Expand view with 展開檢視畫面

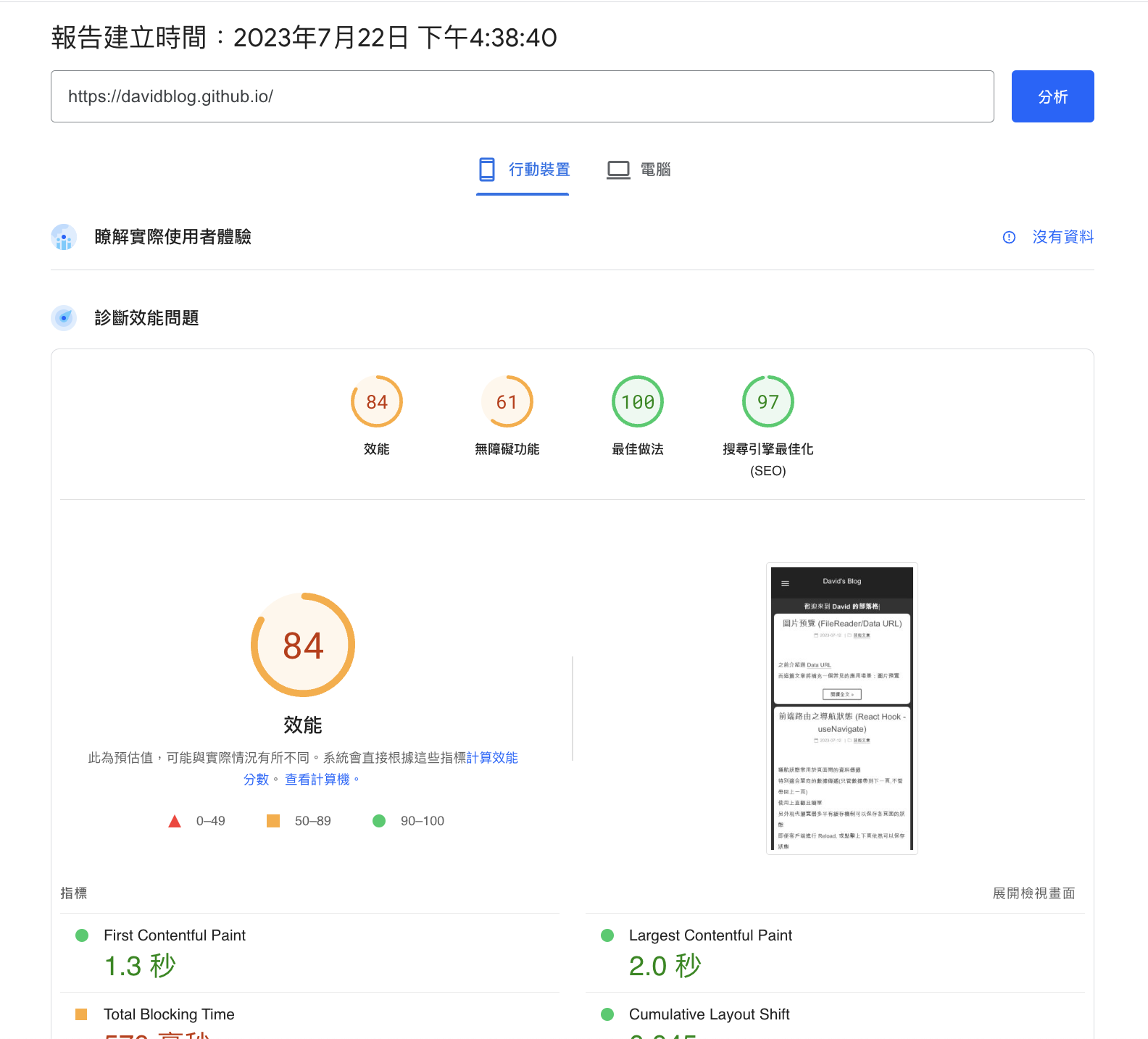1033,893
